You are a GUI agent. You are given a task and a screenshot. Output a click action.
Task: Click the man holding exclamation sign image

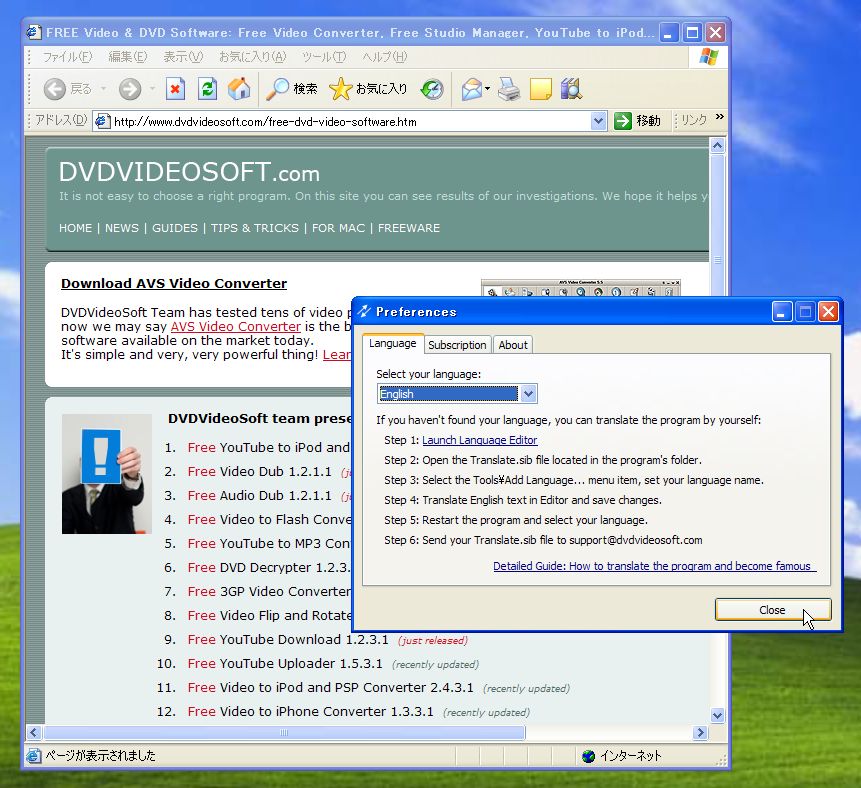click(x=107, y=474)
